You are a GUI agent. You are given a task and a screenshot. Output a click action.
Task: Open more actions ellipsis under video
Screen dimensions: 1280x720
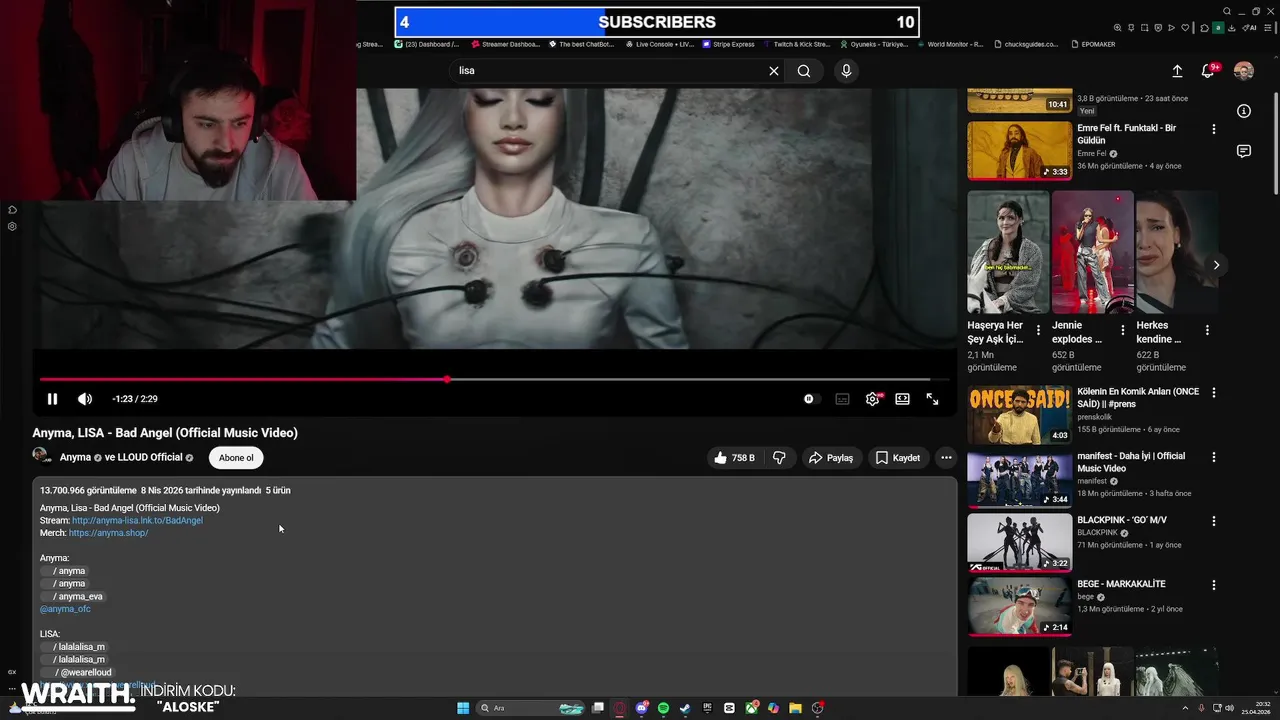(x=946, y=458)
